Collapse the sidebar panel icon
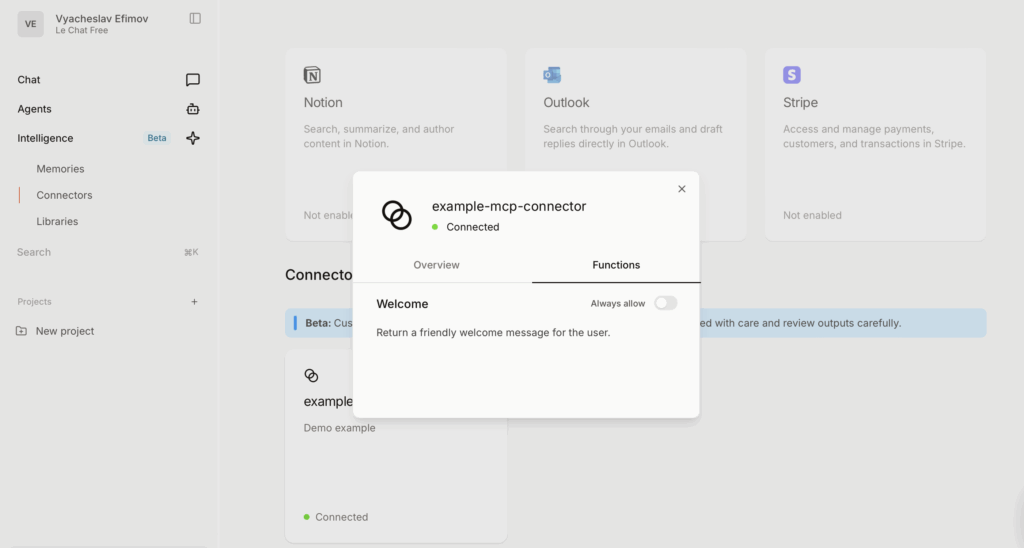Viewport: 1024px width, 548px height. (x=195, y=18)
